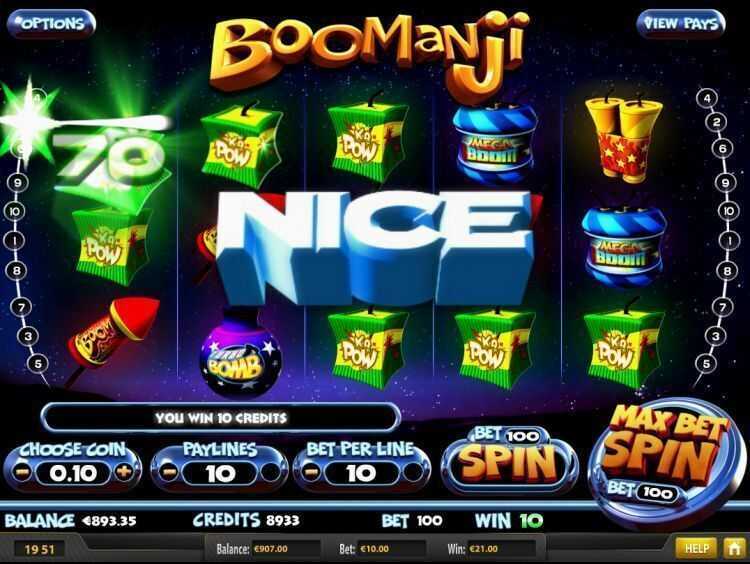Open the Options menu
Screen dimensions: 750x564
click(52, 23)
